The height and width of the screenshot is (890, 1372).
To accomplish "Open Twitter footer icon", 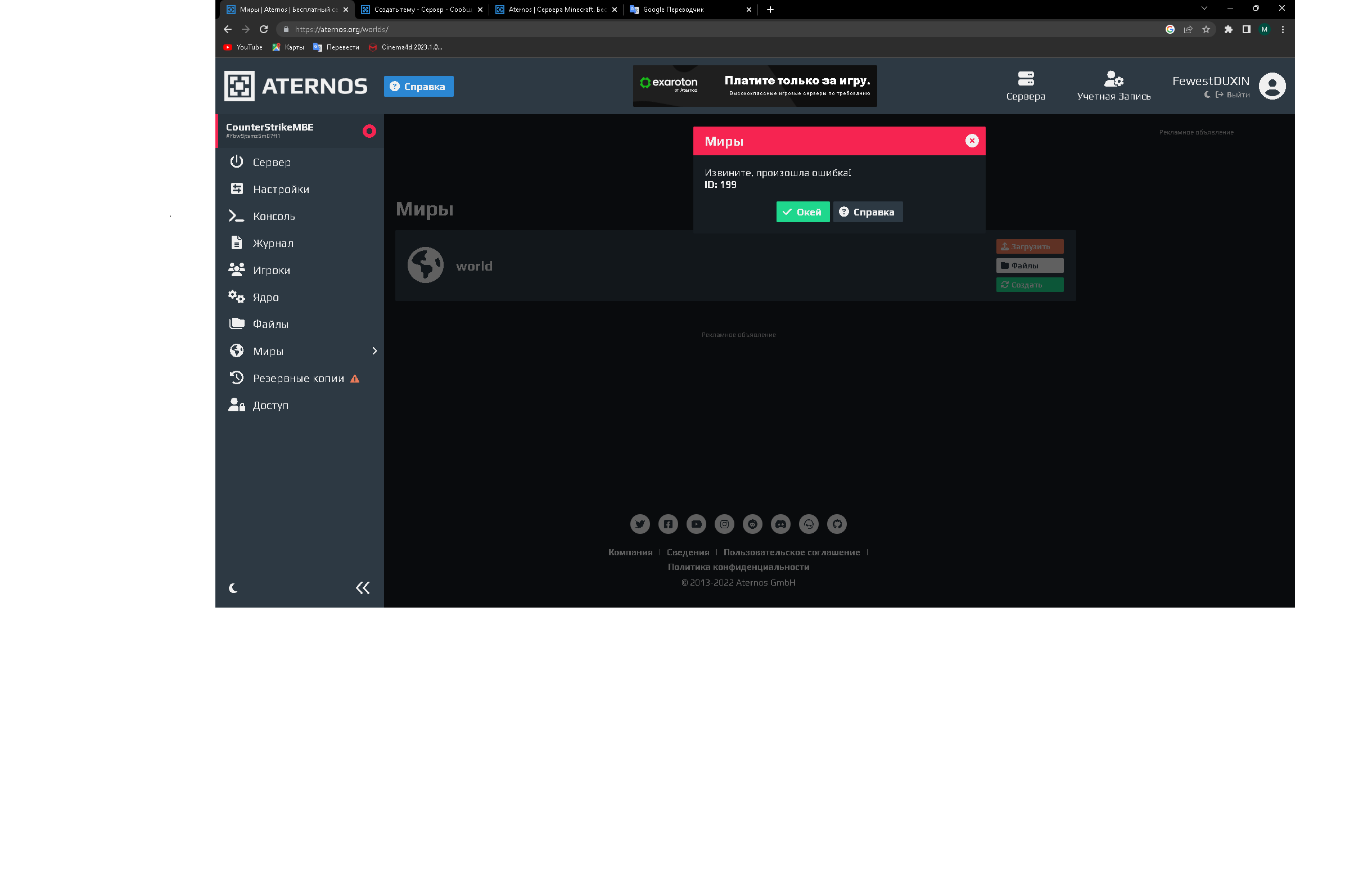I will point(639,524).
